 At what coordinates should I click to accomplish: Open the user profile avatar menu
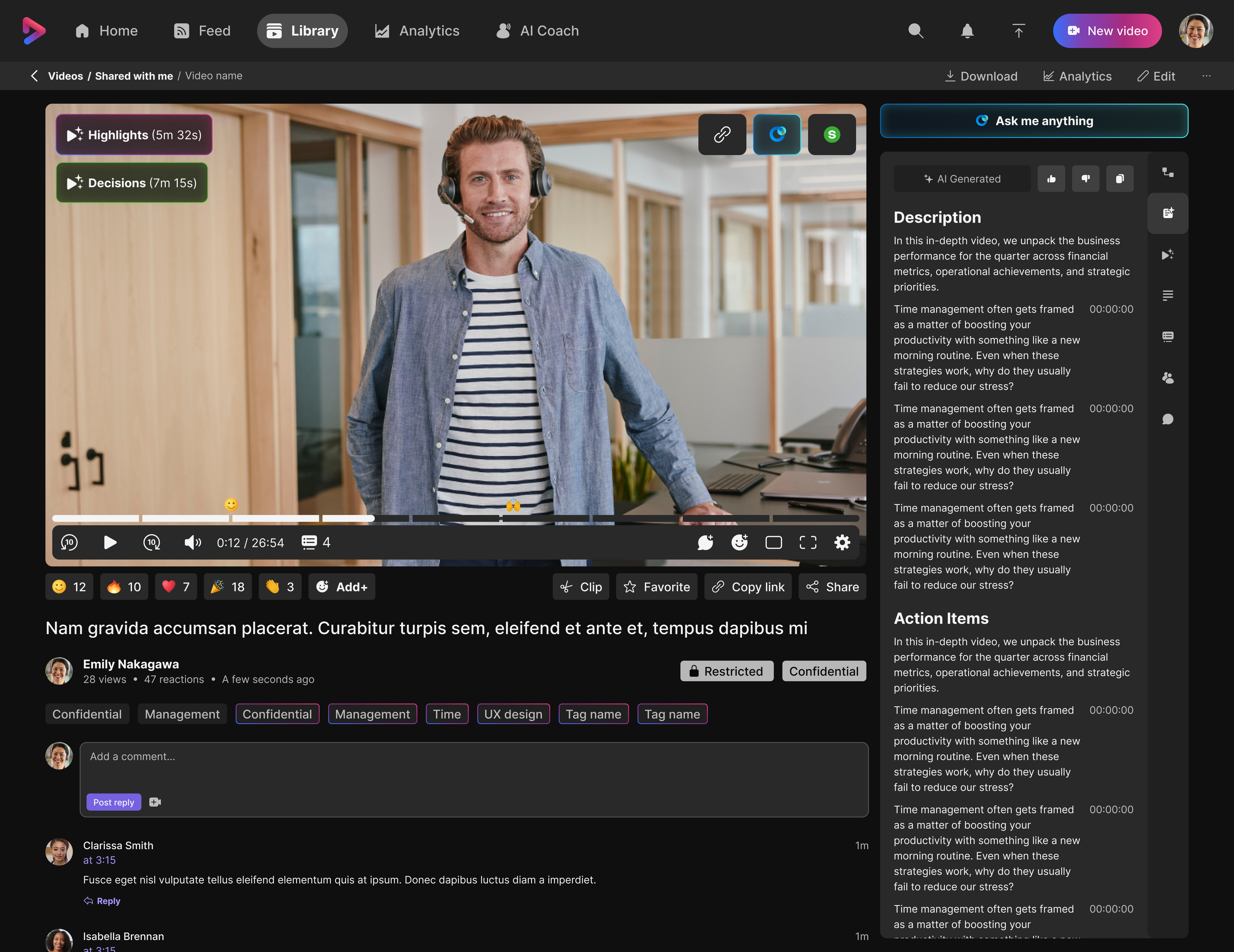pyautogui.click(x=1196, y=30)
